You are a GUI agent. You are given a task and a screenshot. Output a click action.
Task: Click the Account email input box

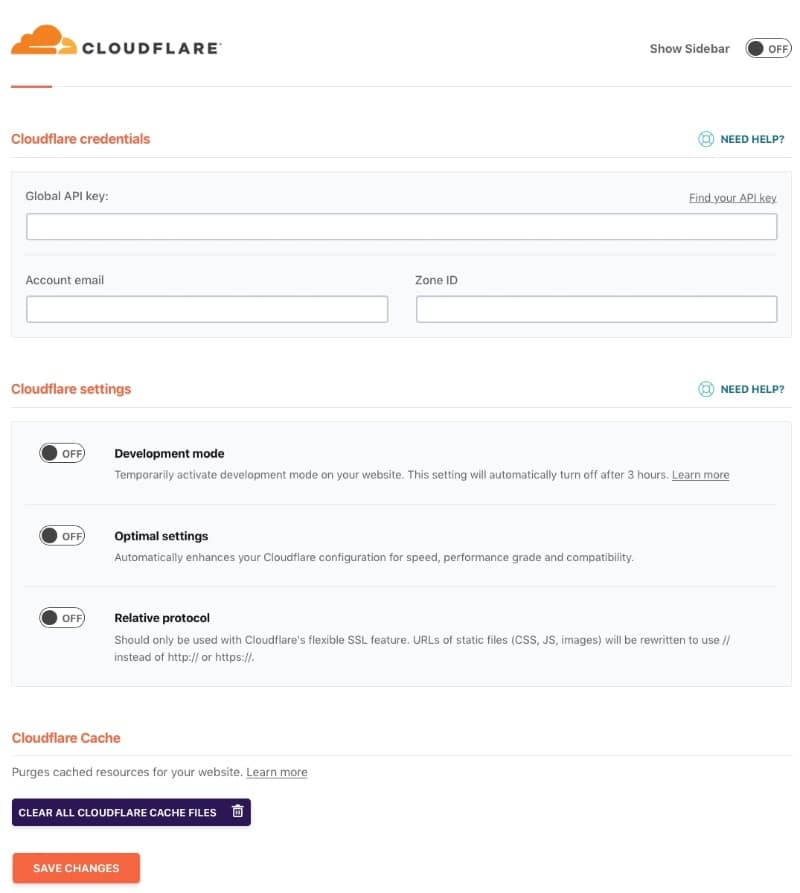[207, 308]
